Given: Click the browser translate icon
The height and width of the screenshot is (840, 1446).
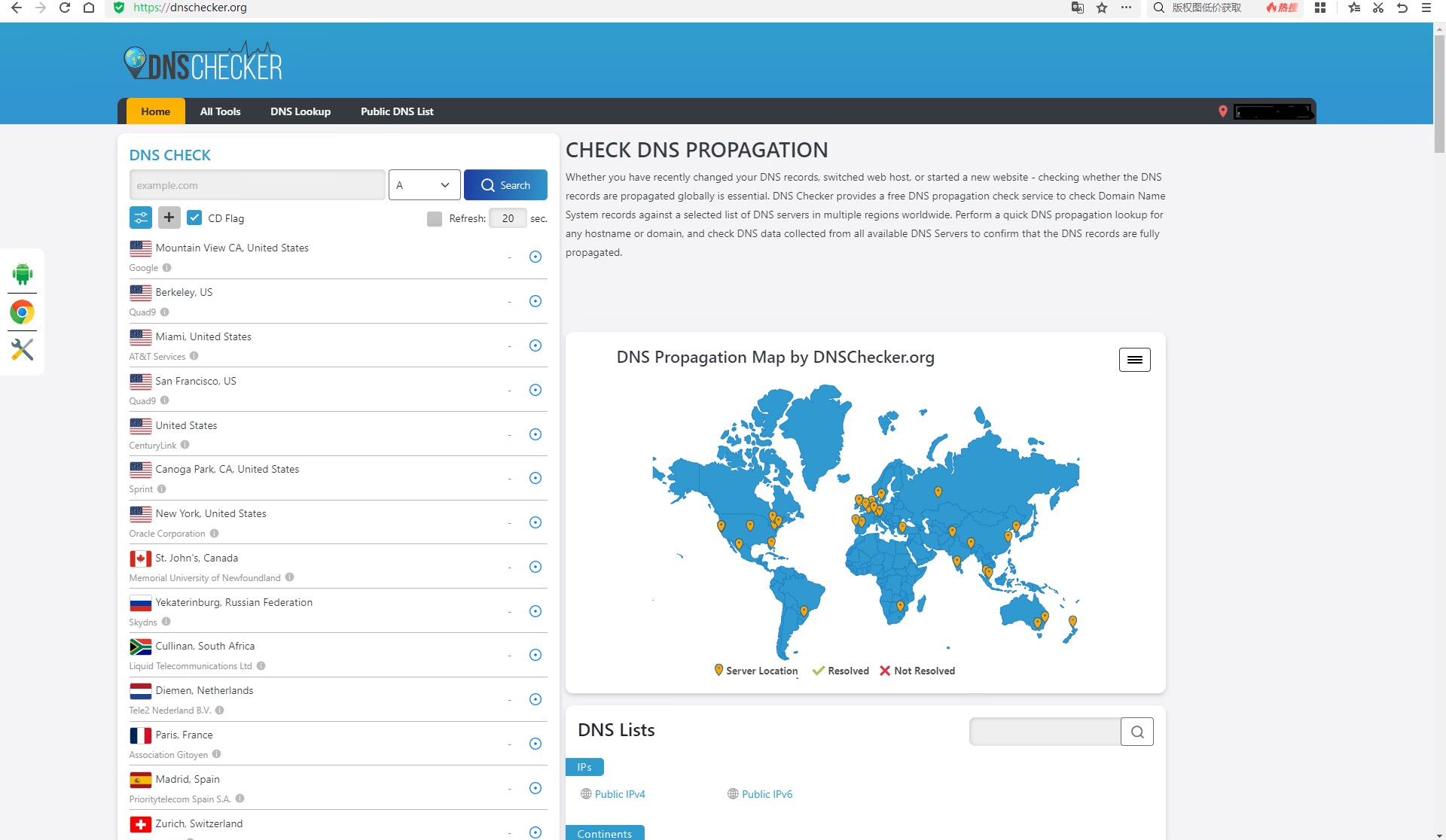Looking at the screenshot, I should (1078, 8).
